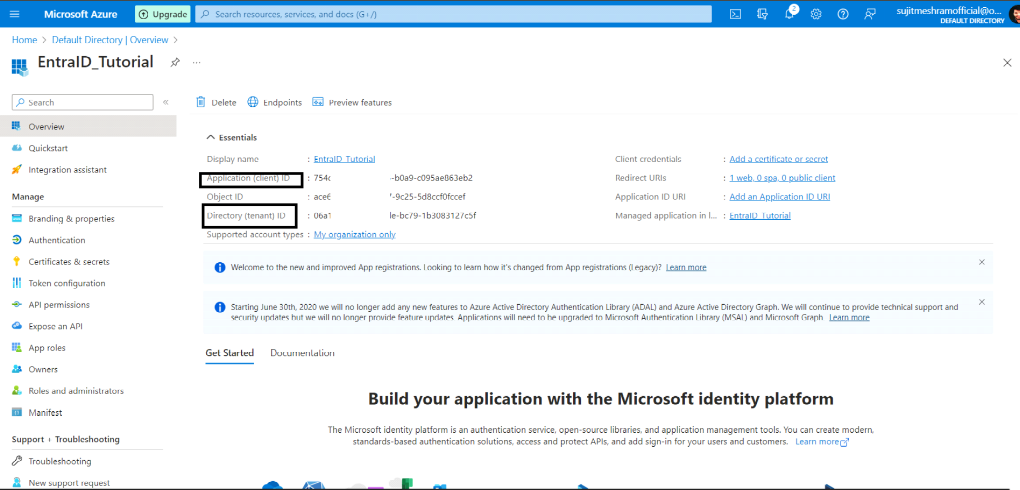Dismiss the App registrations welcome banner
The width and height of the screenshot is (1020, 490).
(981, 262)
